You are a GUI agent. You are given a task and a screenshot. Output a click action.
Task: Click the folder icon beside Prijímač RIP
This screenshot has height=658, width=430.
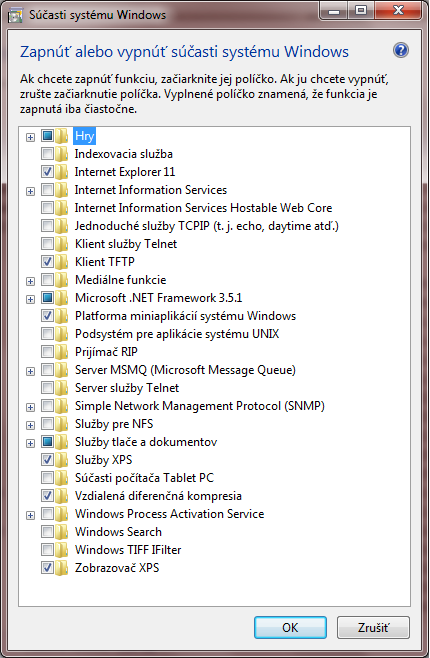pos(62,352)
